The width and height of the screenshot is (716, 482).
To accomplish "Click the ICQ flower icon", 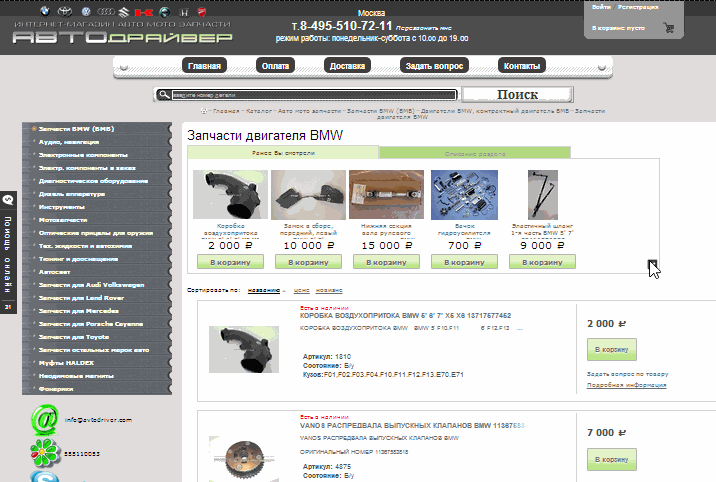I will click(45, 453).
